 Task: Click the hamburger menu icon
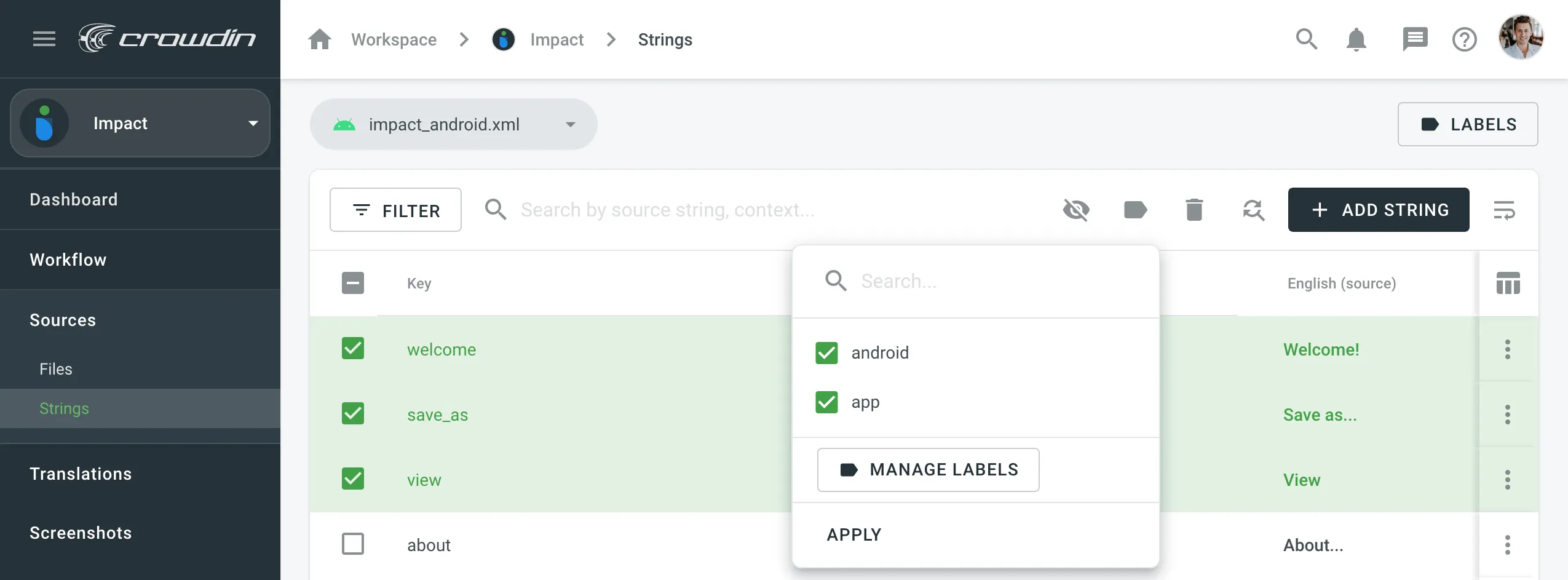(44, 39)
